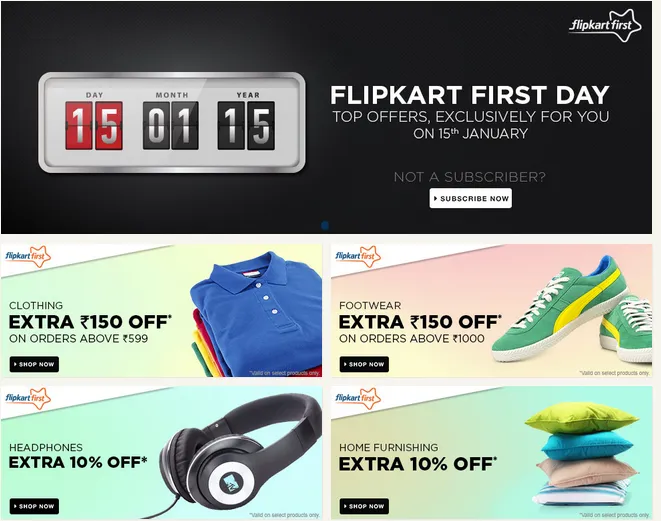Shop now for Footwear offers
This screenshot has height=521, width=661.
364,364
